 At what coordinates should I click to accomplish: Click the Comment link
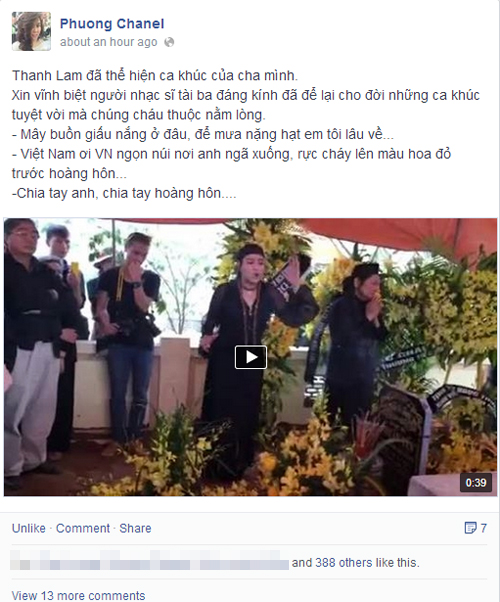(83, 528)
